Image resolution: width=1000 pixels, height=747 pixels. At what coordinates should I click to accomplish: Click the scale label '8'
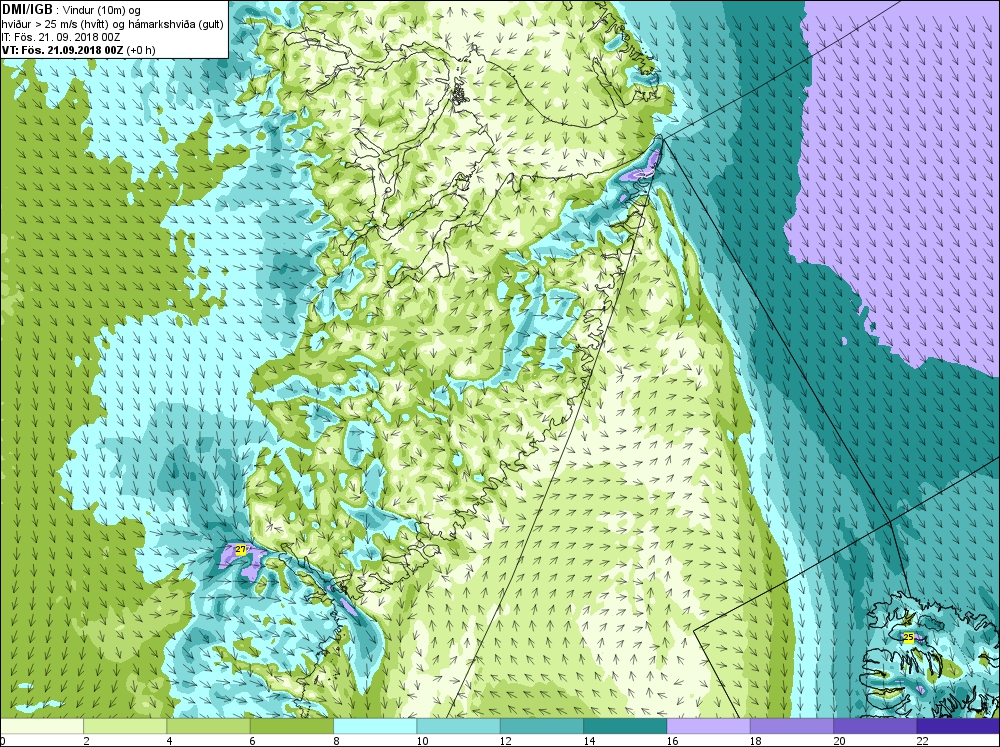coord(336,741)
